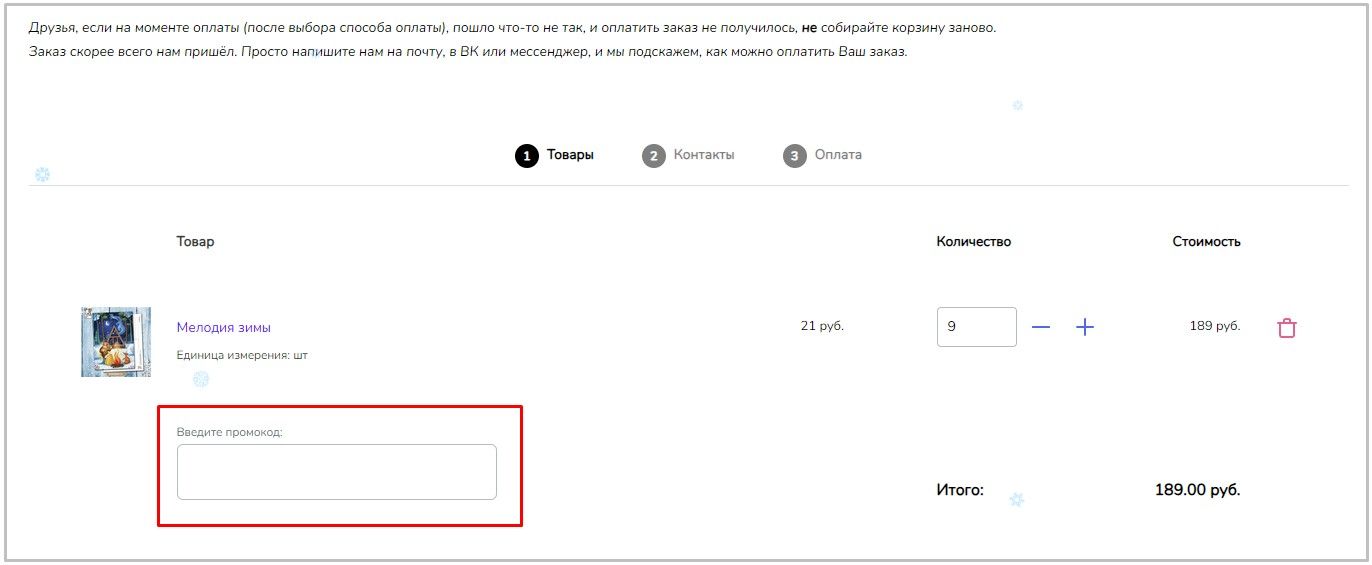Select the 189.00 руб. total amount

coord(1198,490)
